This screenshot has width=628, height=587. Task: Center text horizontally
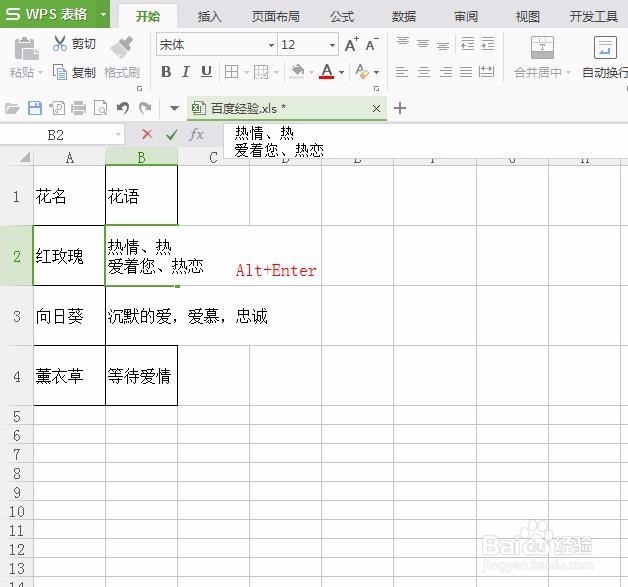pyautogui.click(x=424, y=72)
